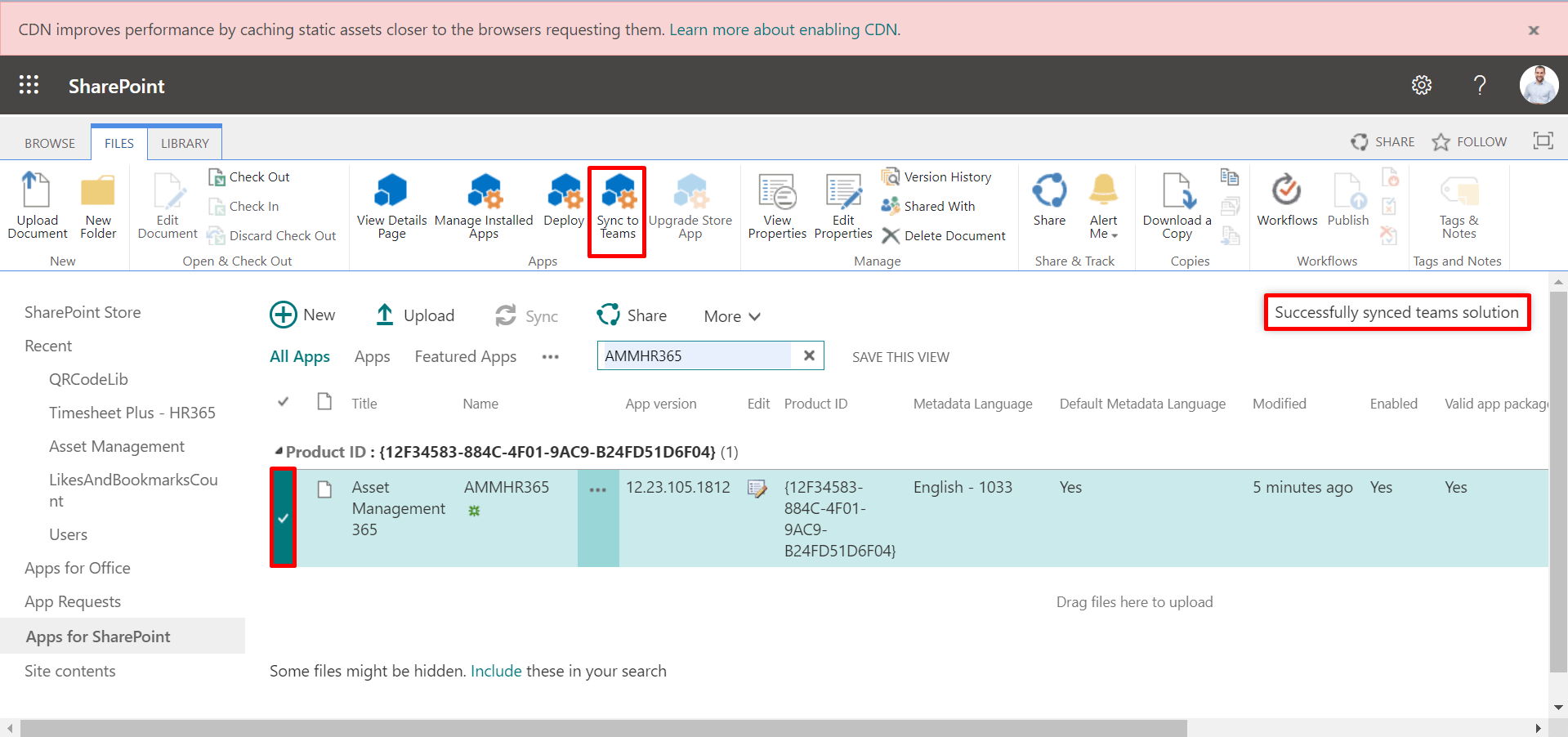This screenshot has width=1568, height=737.
Task: Open the user profile picture menu
Action: pos(1539,85)
